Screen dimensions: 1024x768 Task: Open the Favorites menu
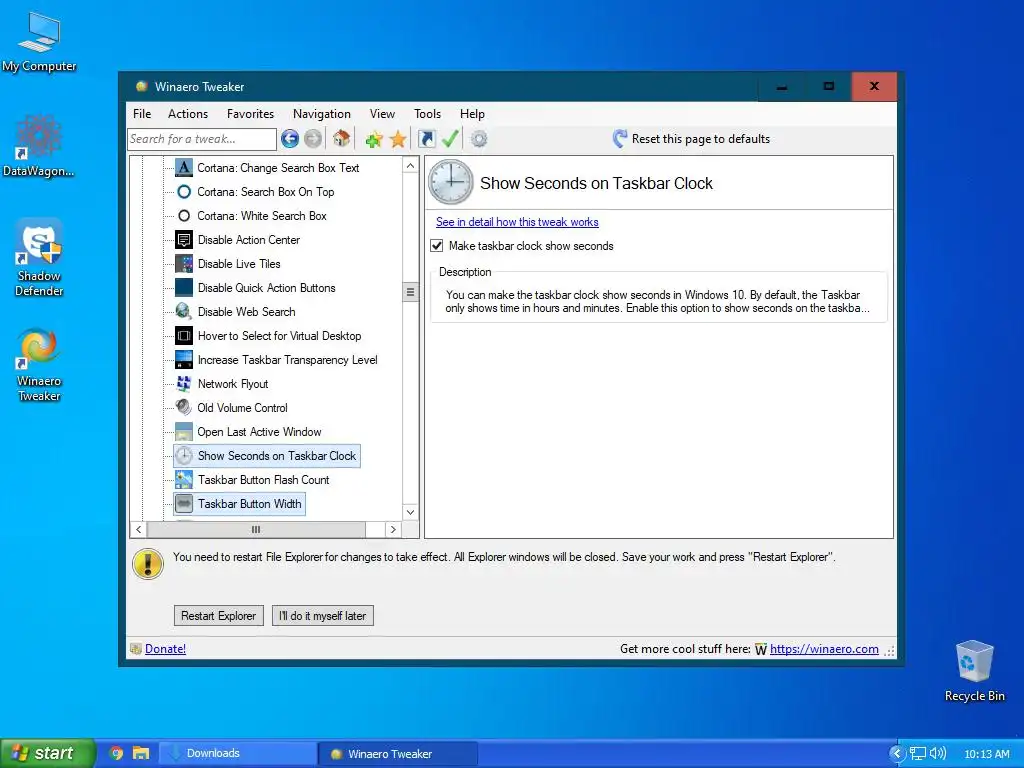[250, 114]
